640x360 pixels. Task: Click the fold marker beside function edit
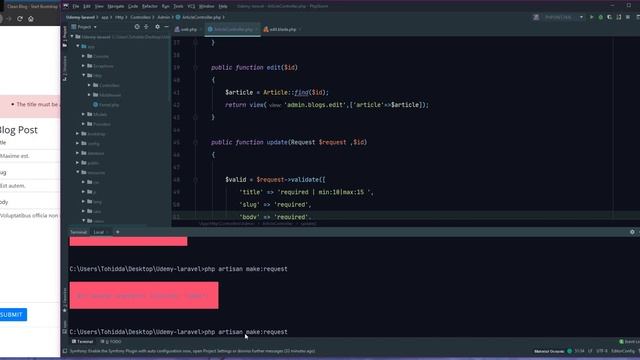tap(196, 68)
